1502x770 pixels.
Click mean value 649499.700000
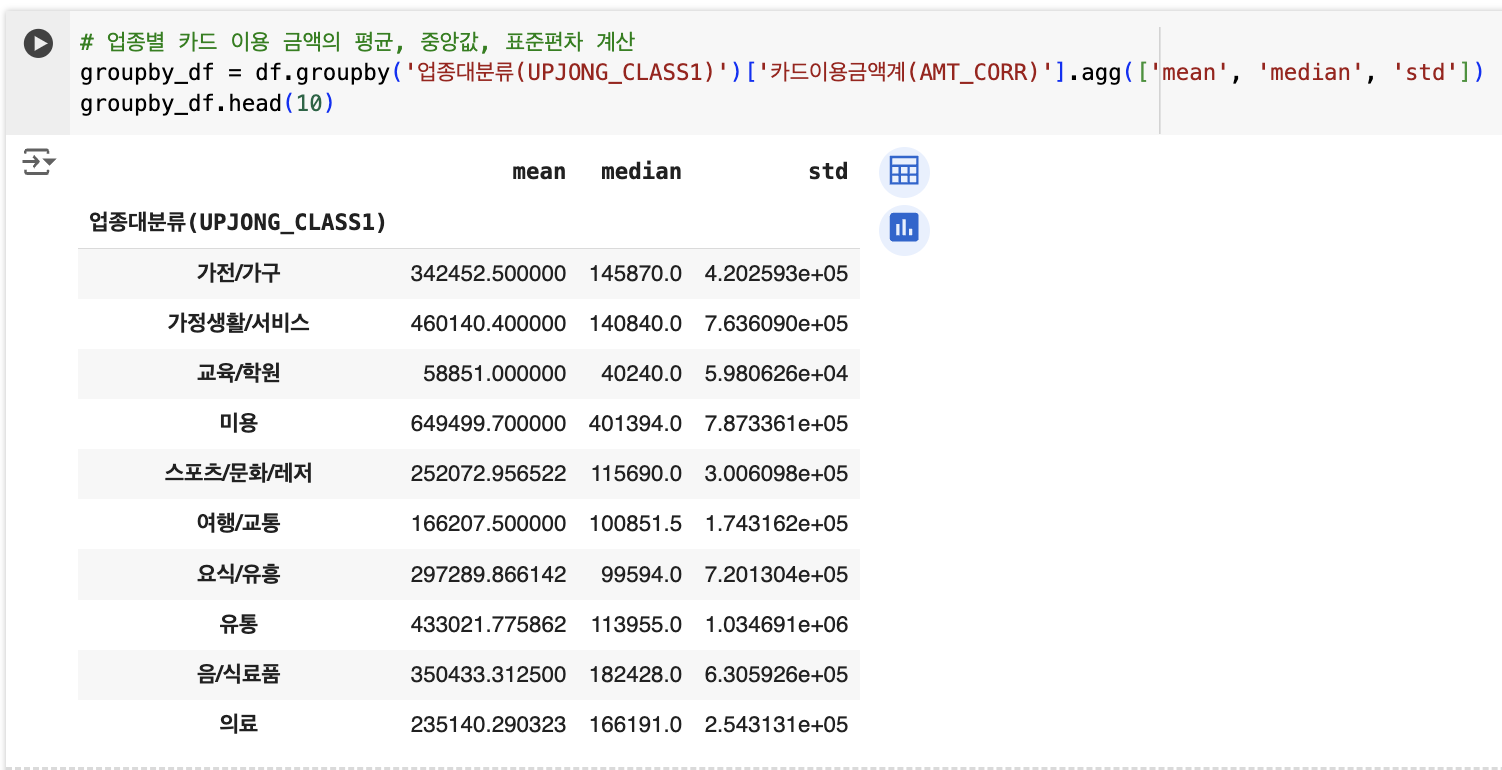[x=488, y=423]
